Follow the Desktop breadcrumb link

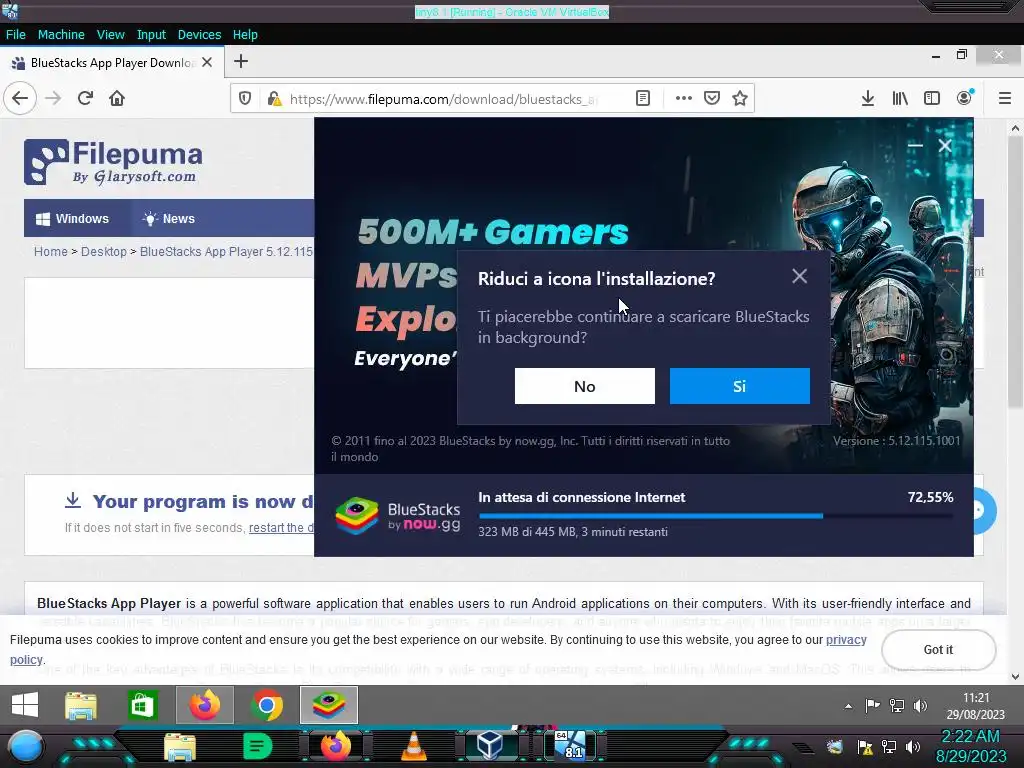coord(104,251)
